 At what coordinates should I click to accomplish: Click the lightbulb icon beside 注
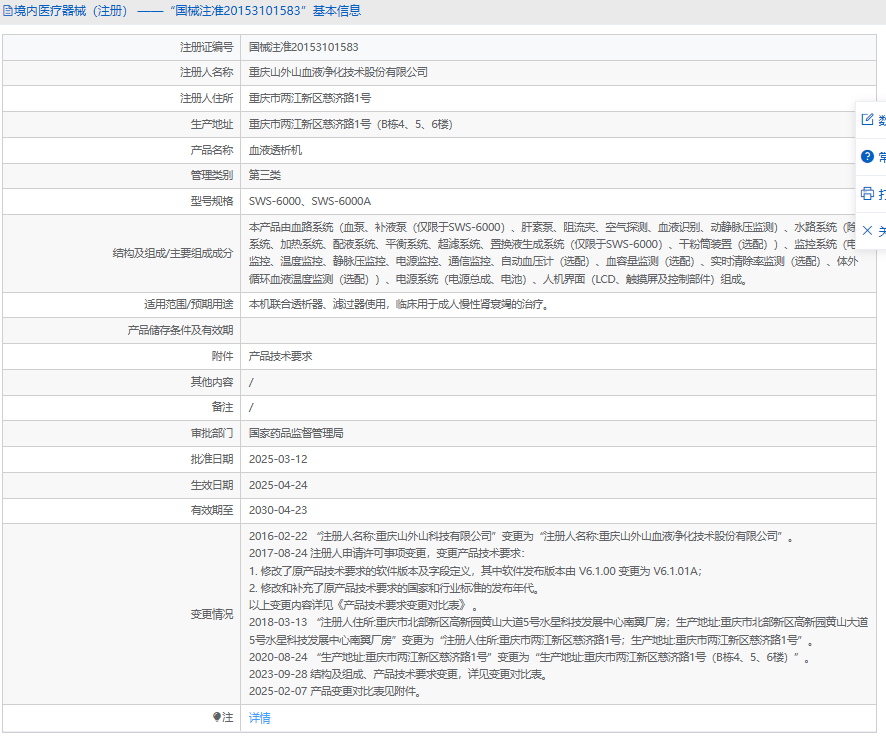216,717
